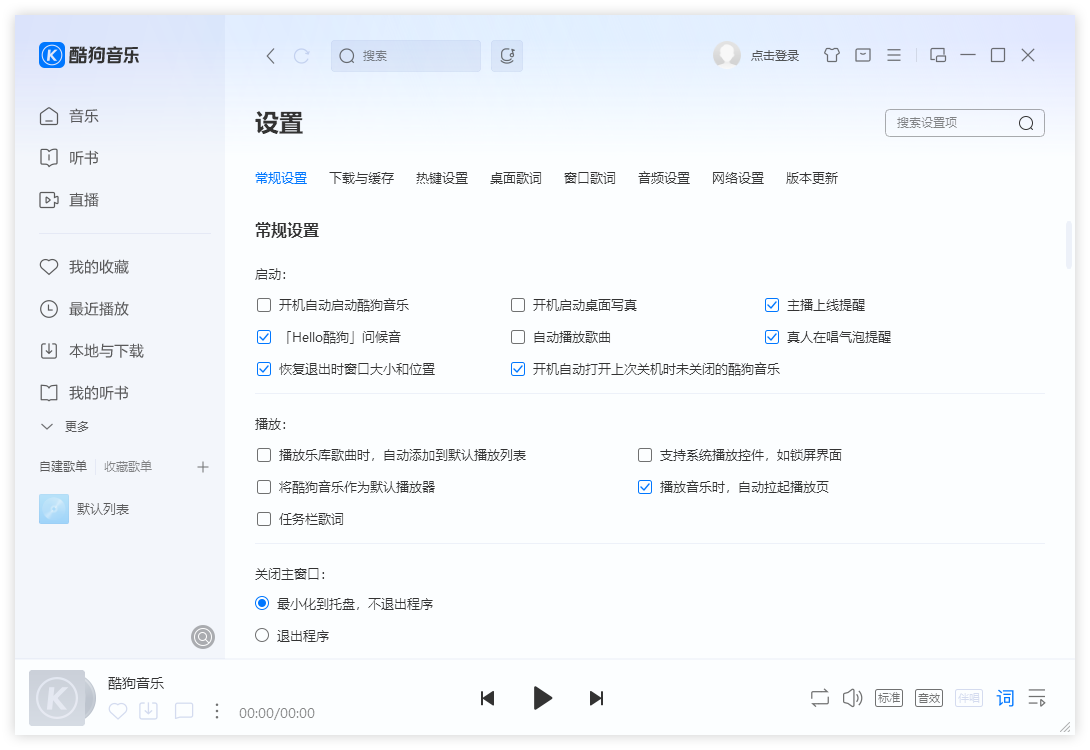Open 网络设置 tab

(x=738, y=179)
